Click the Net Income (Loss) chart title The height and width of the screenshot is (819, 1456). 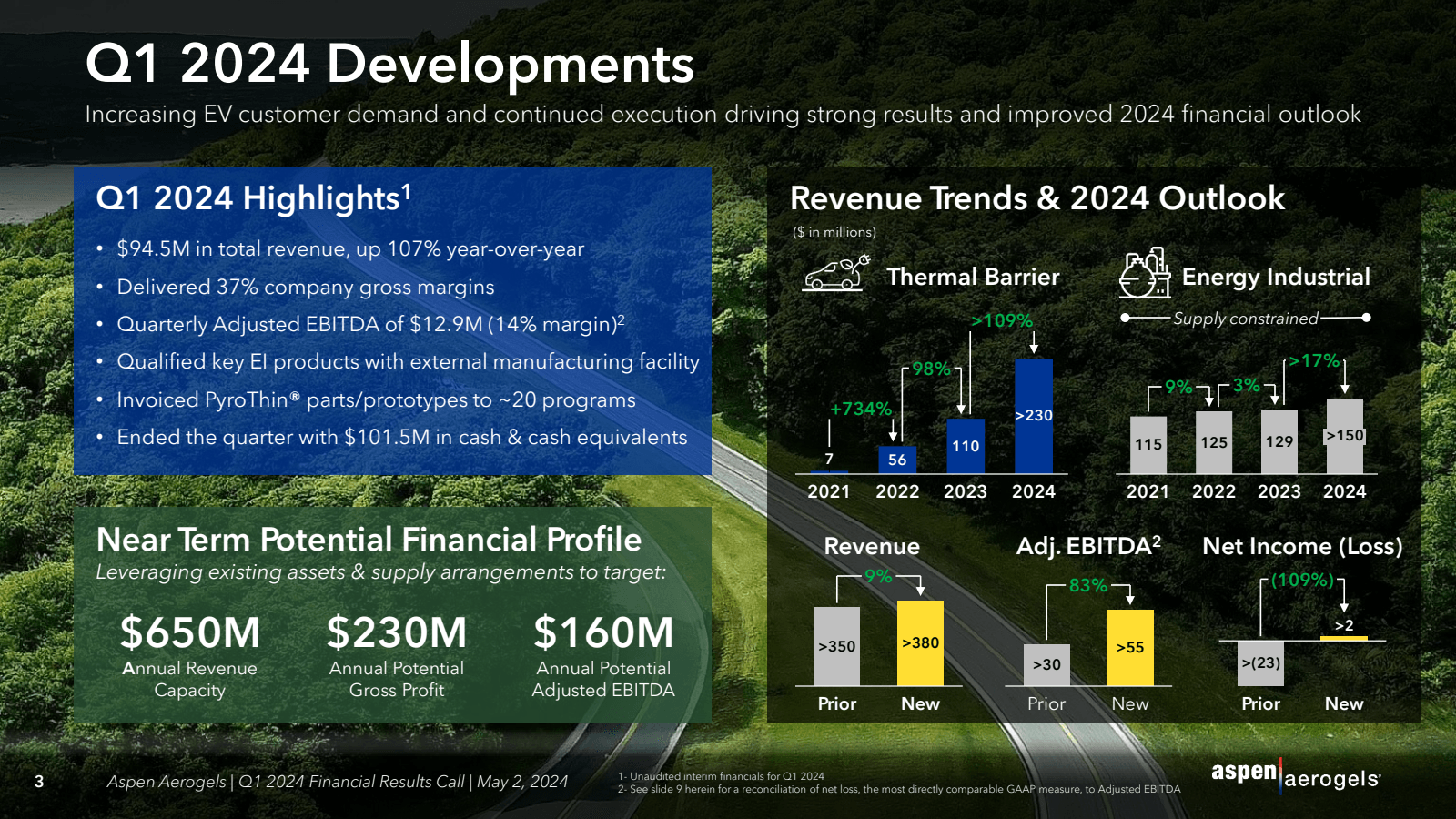pos(1302,546)
